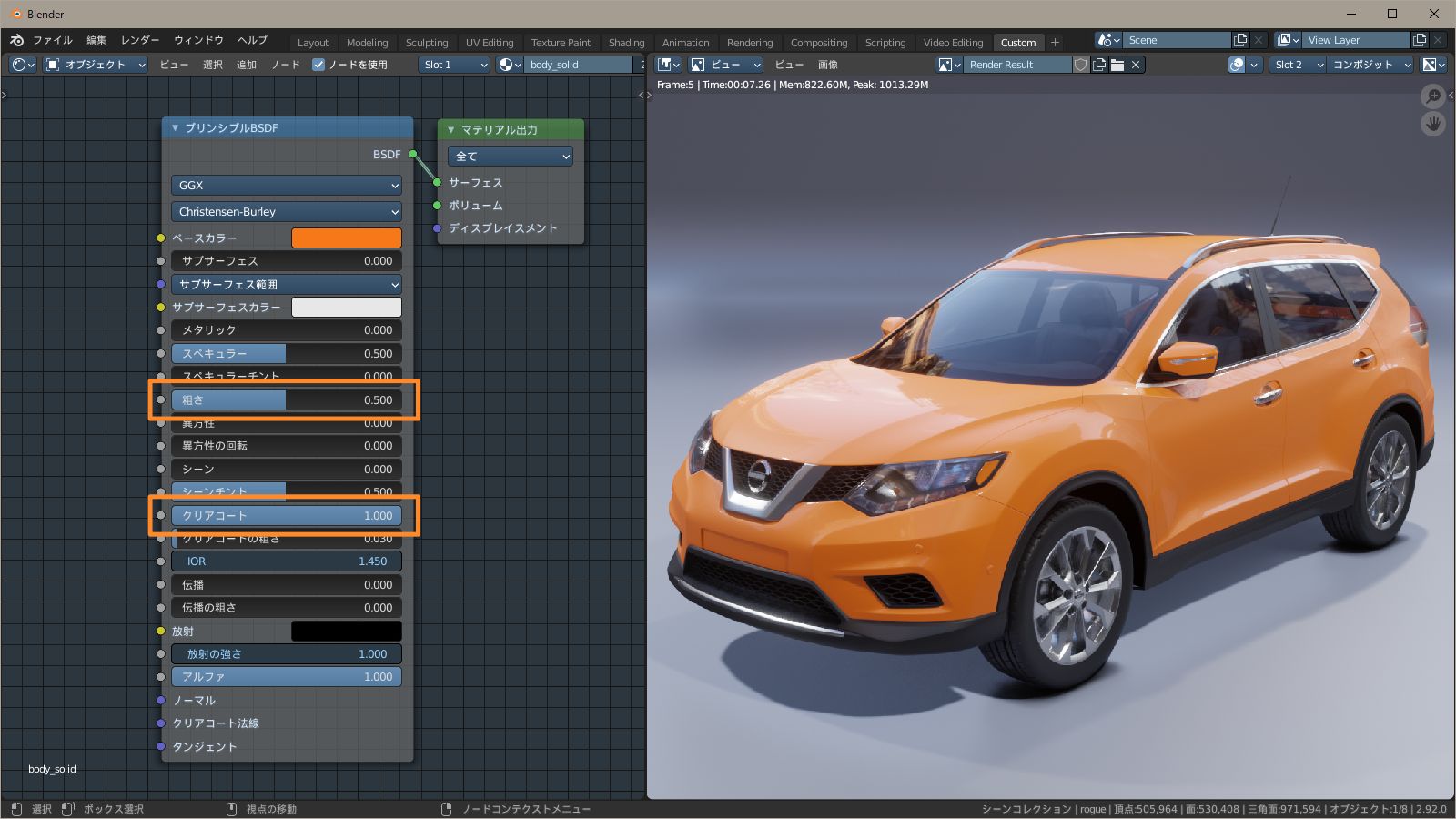Viewport: 1456px width, 819px height.
Task: Open the node editor 選択 menu
Action: [213, 65]
